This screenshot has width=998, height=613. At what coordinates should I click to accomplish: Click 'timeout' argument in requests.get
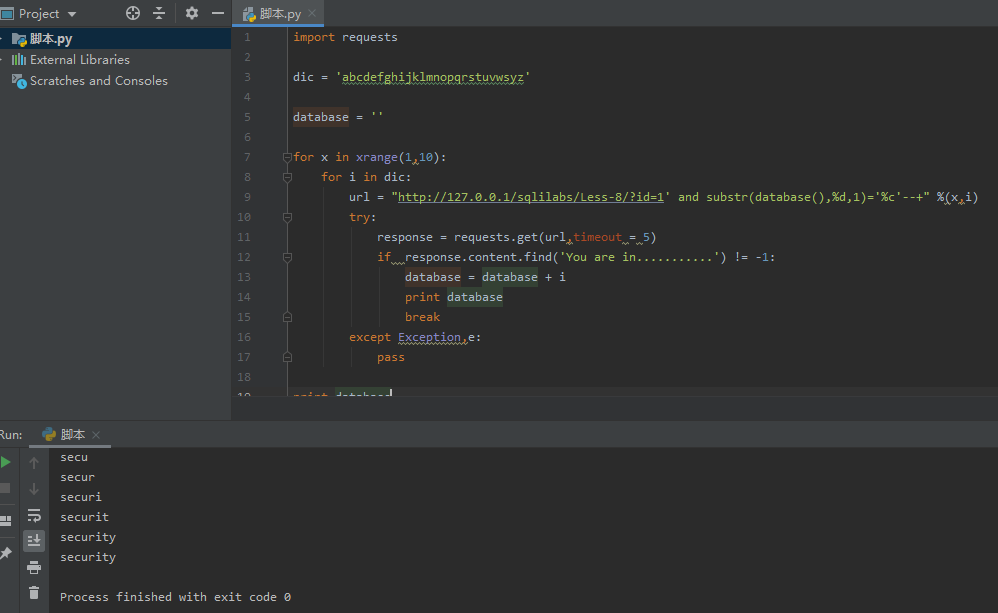coord(598,237)
